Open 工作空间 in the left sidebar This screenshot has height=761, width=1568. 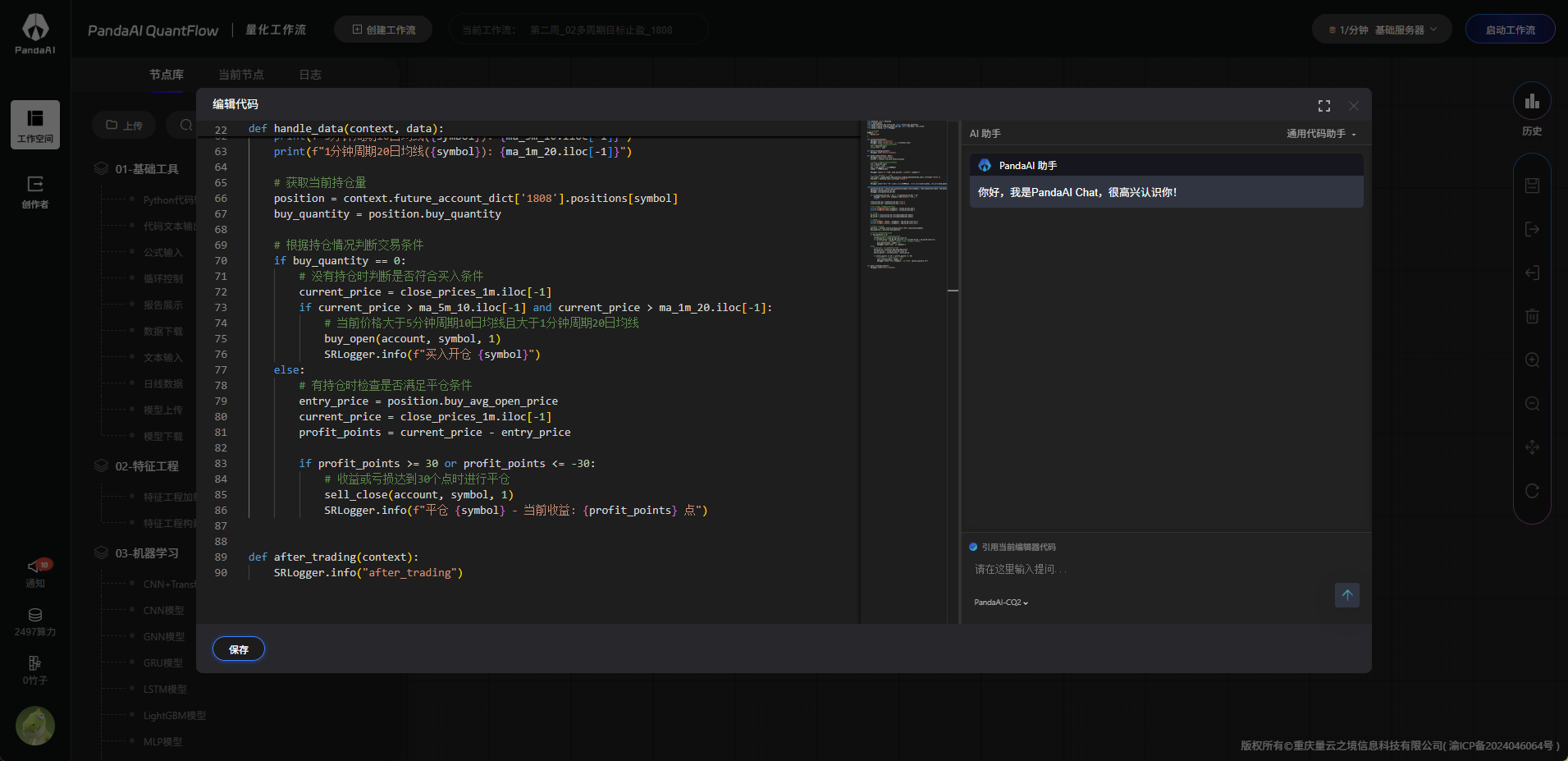tap(35, 125)
